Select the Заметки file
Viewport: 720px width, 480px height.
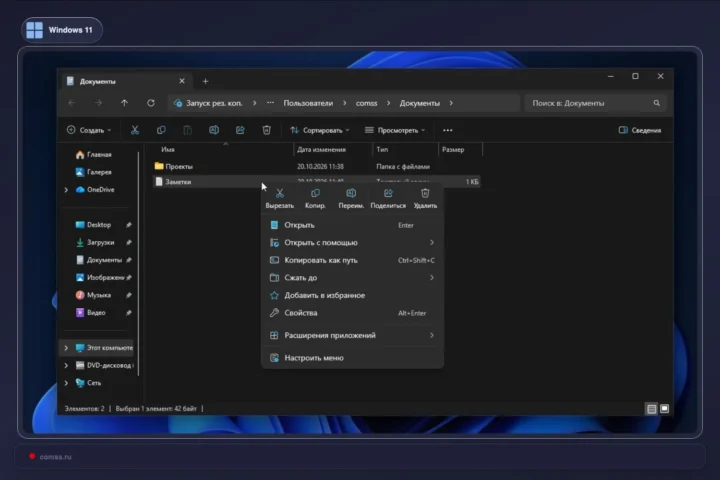317,181
